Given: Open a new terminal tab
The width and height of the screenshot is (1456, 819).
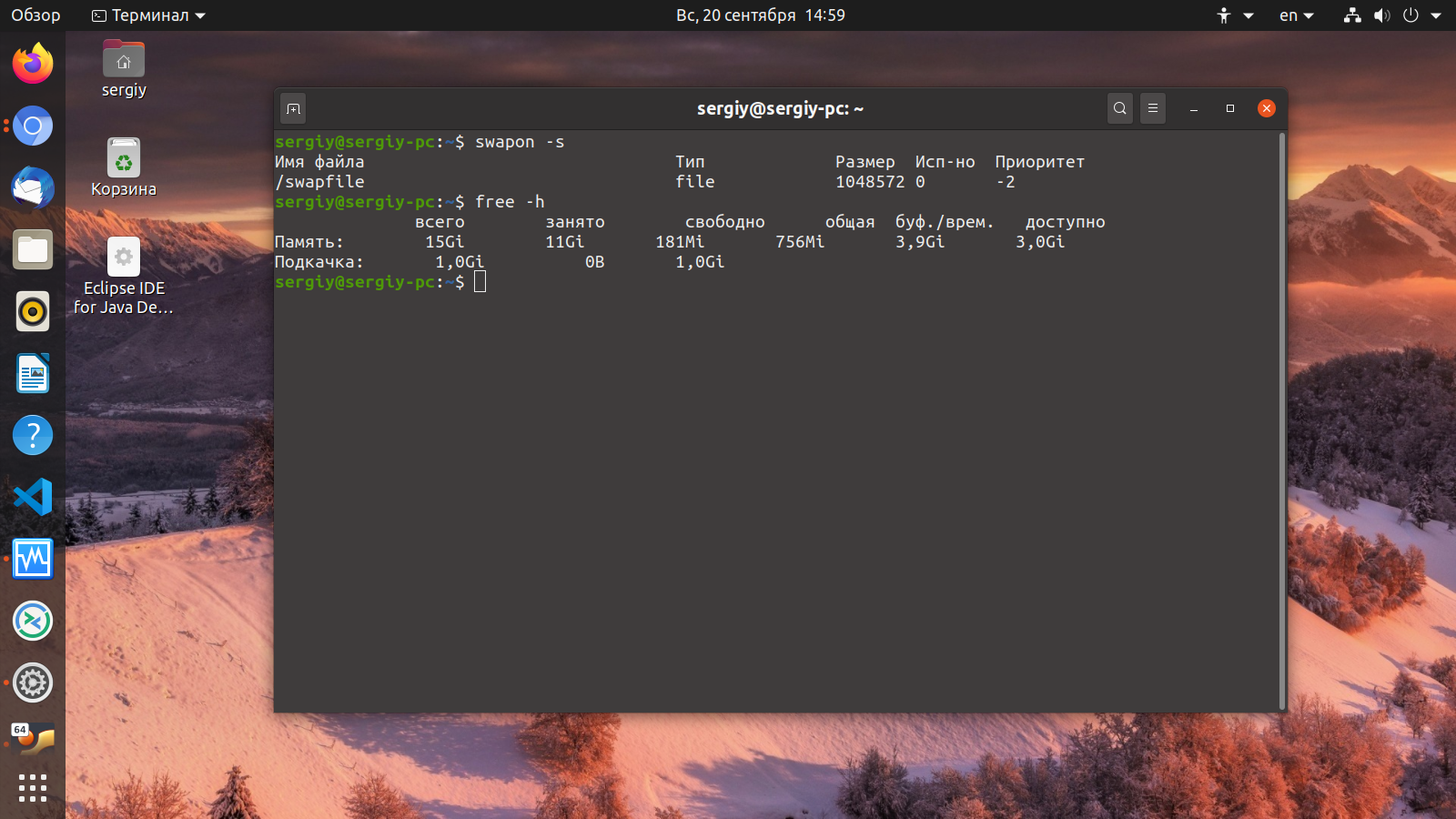Looking at the screenshot, I should 293,108.
